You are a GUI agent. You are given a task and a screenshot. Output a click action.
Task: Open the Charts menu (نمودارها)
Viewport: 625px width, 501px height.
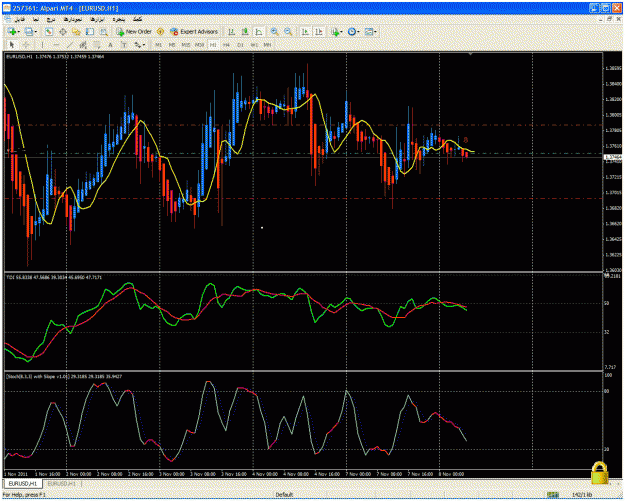73,19
